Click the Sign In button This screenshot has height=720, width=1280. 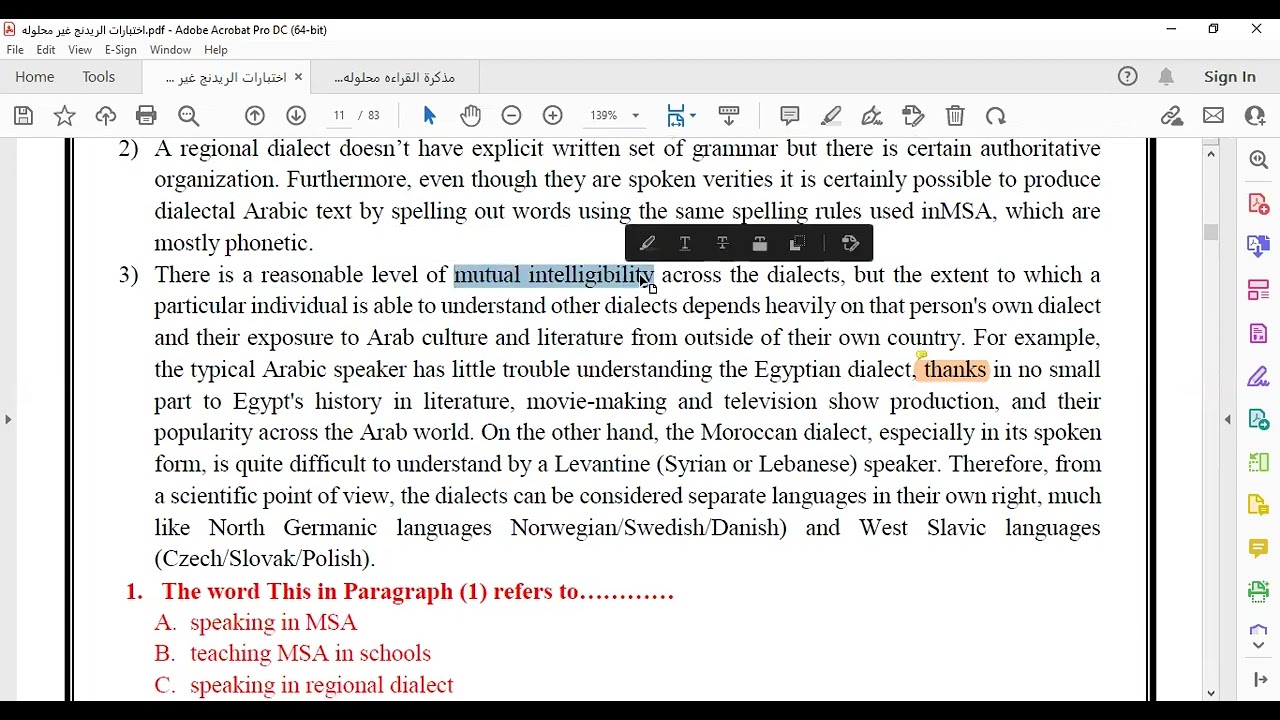pos(1230,77)
